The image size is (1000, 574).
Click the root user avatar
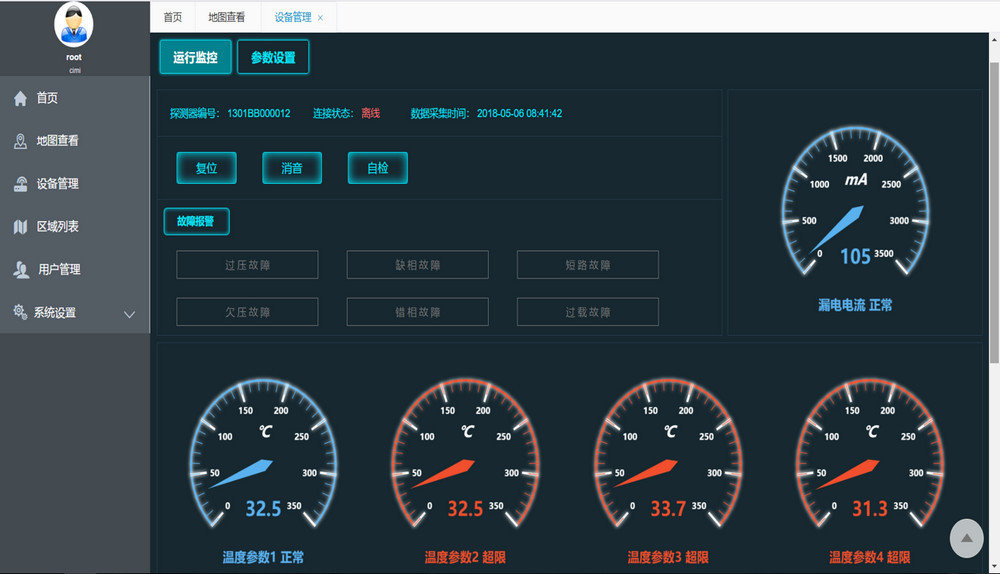(74, 25)
